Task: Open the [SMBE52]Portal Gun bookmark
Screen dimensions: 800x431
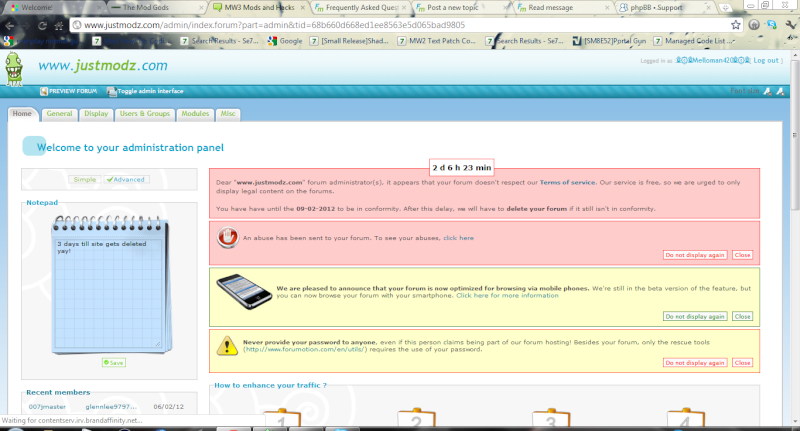Action: [610, 41]
